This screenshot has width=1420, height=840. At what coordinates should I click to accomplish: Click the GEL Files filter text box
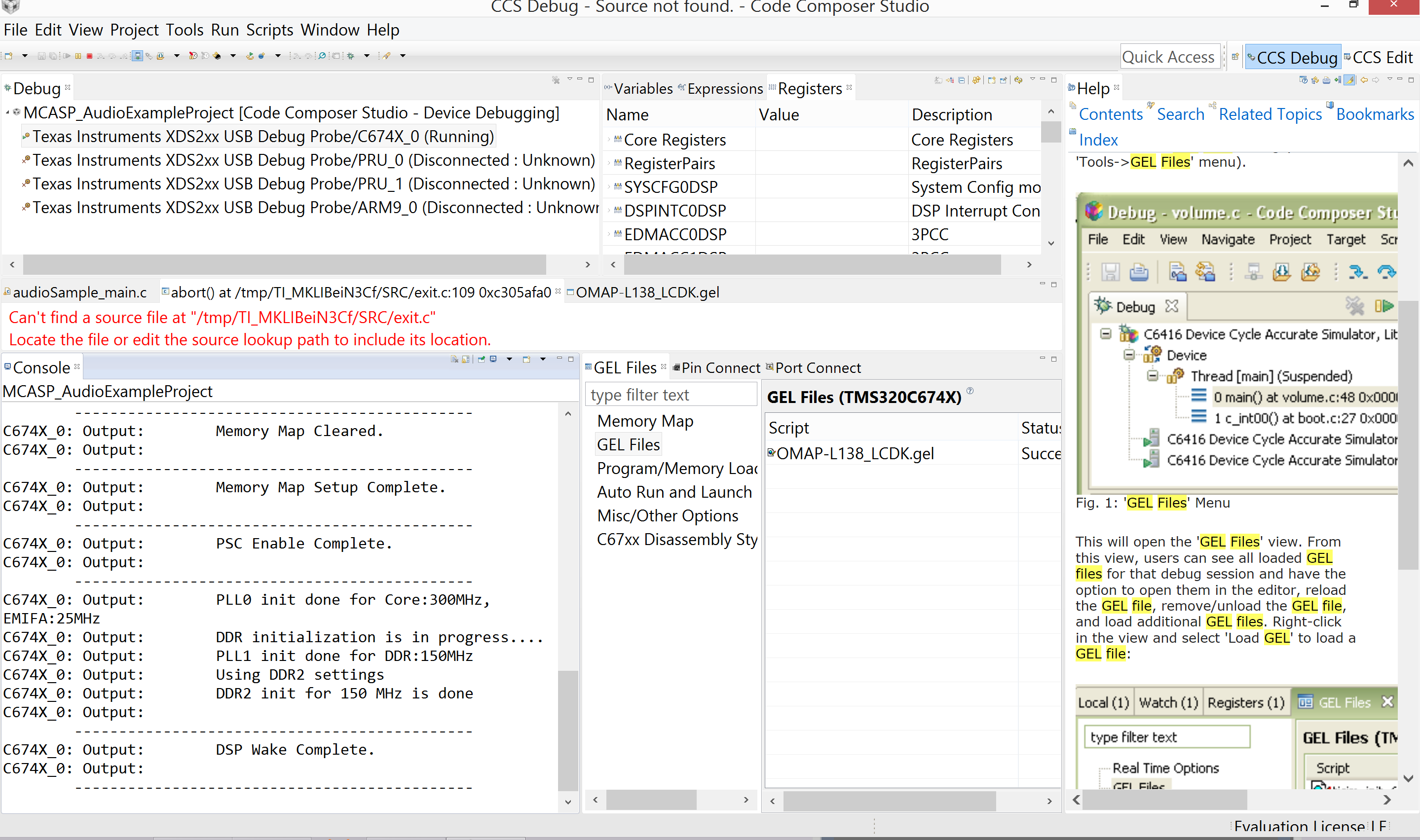point(671,394)
